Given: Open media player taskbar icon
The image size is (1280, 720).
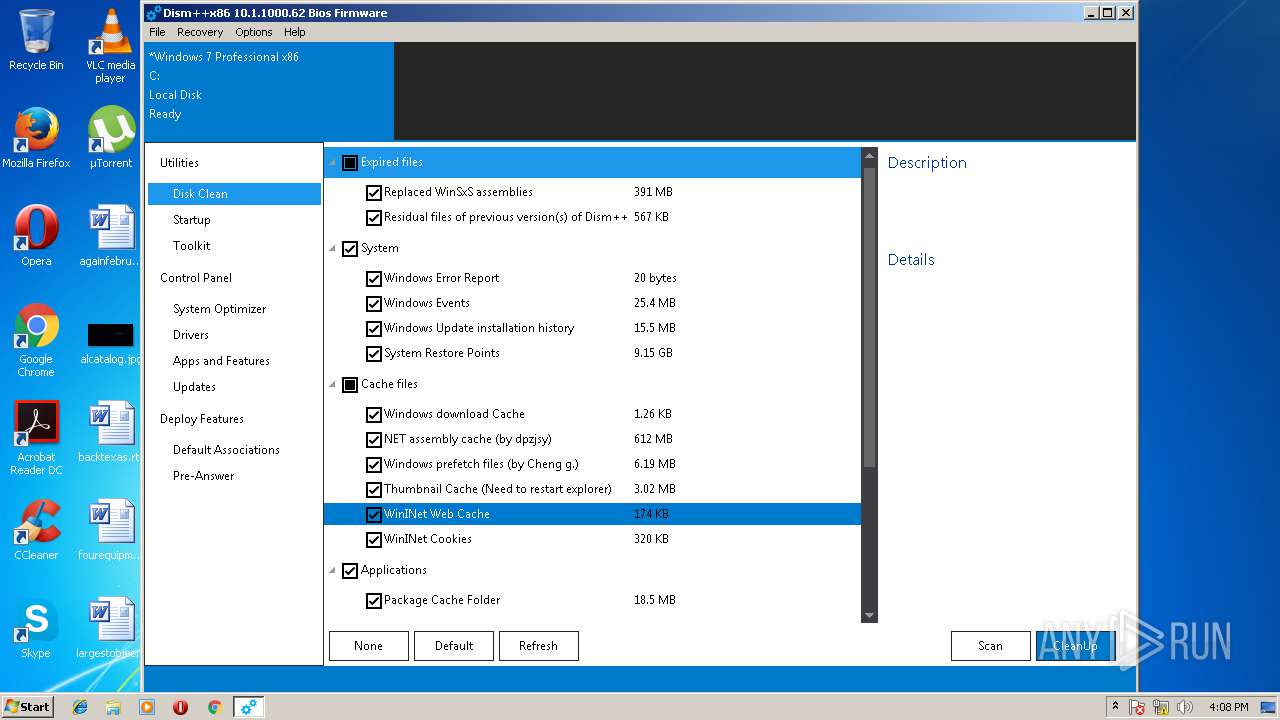Looking at the screenshot, I should [147, 707].
